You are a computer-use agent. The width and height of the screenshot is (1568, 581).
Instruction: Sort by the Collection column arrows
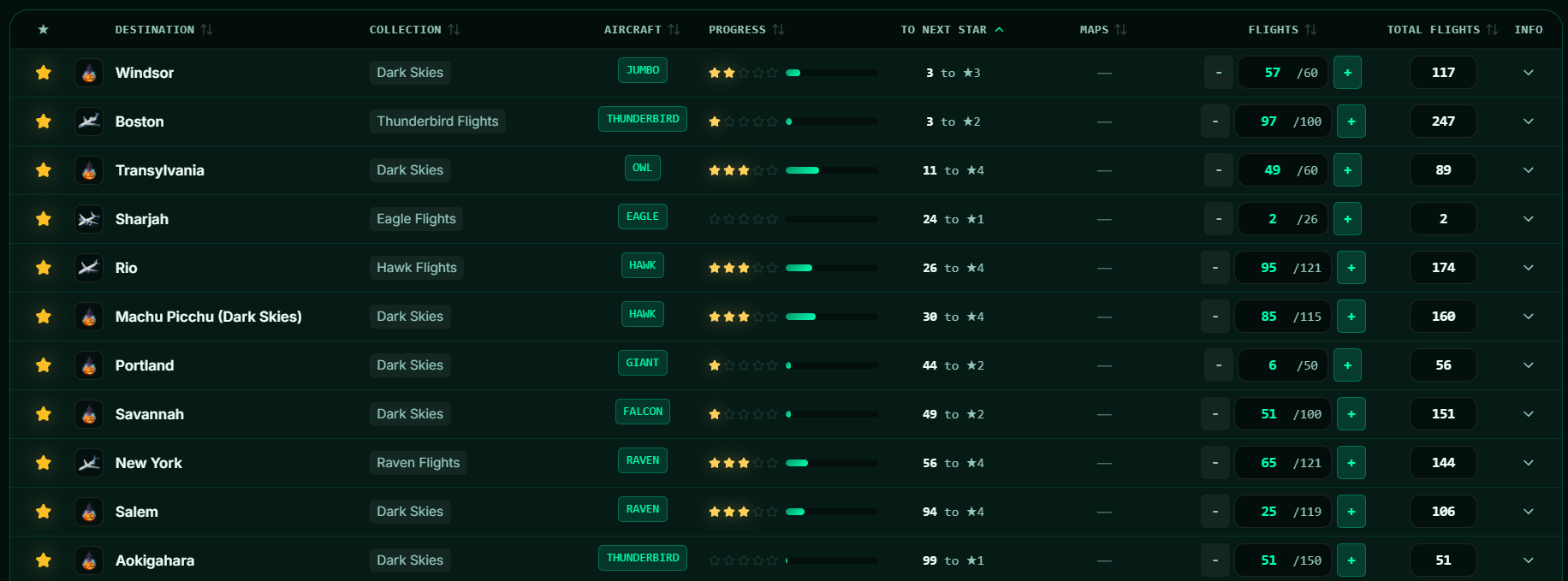[454, 30]
